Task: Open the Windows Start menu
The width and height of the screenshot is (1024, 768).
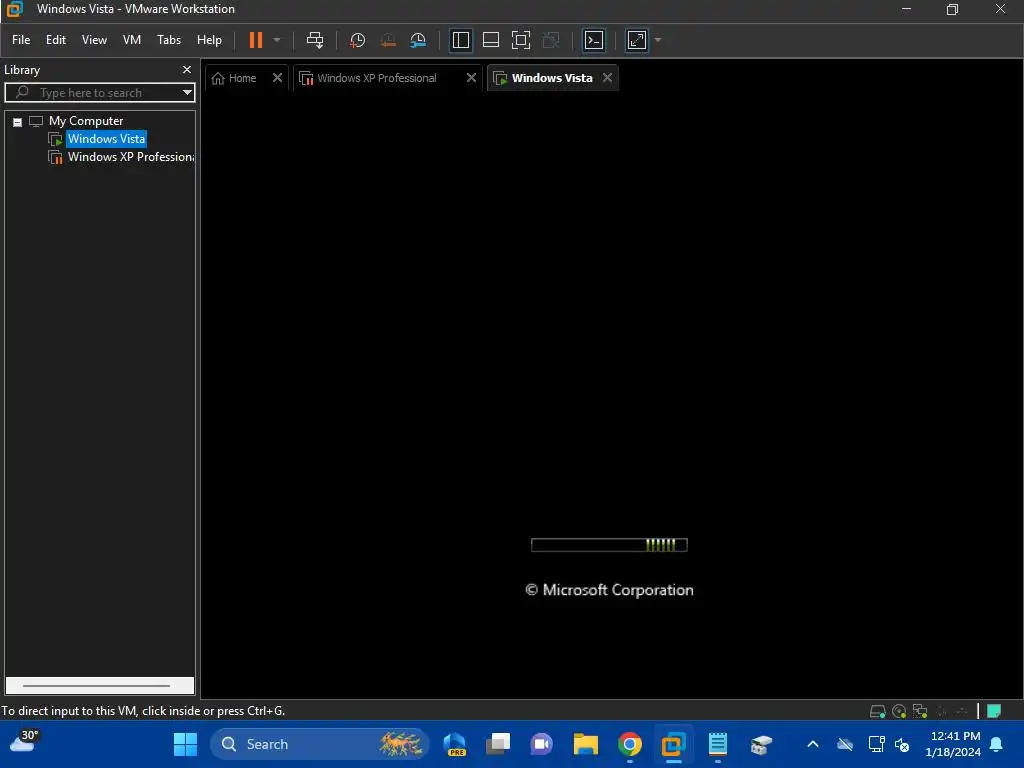Action: click(185, 744)
